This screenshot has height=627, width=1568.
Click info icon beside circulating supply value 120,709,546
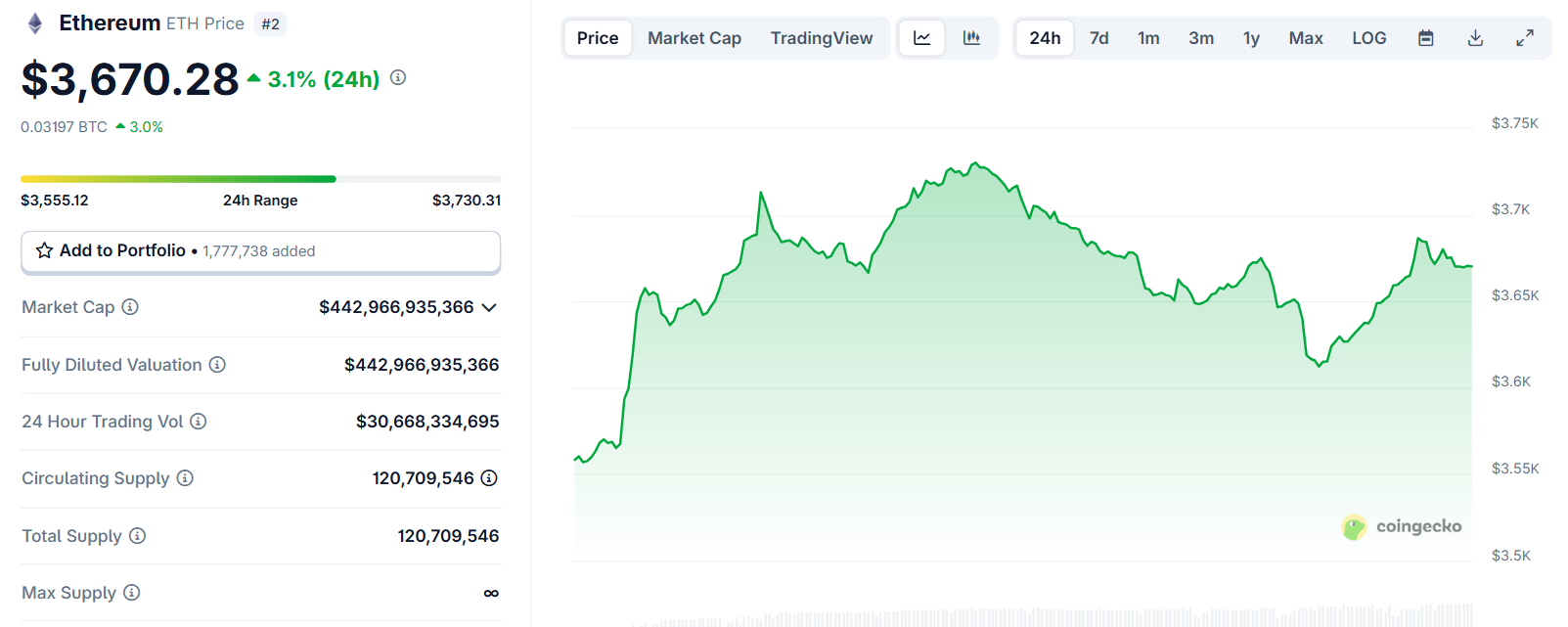[489, 478]
